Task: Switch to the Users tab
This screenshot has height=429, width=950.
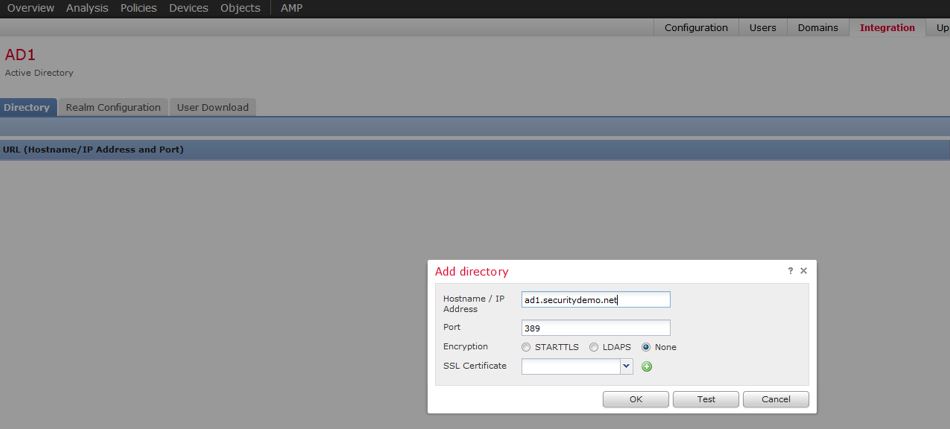Action: (x=763, y=27)
